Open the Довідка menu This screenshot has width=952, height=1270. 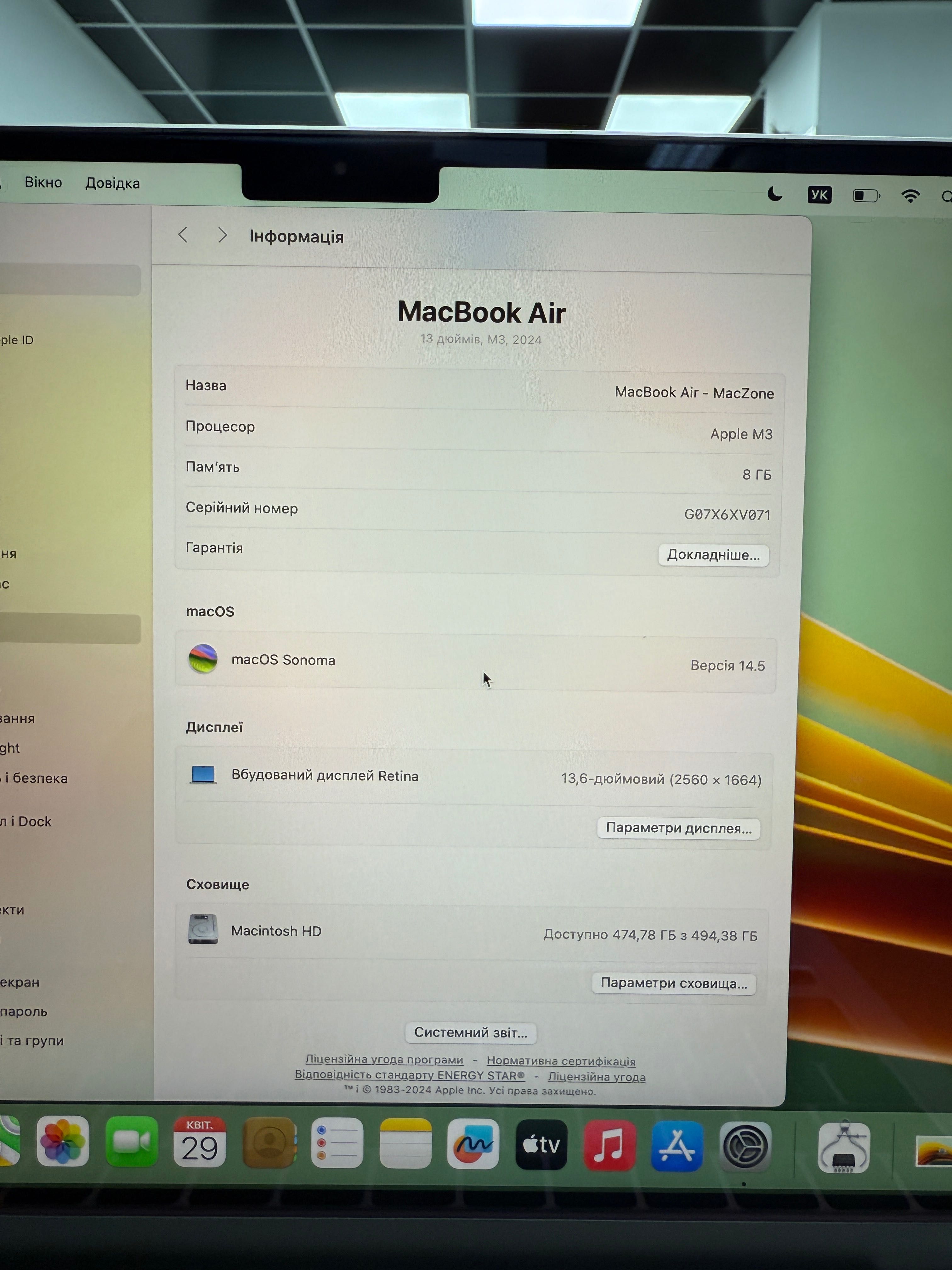point(112,183)
